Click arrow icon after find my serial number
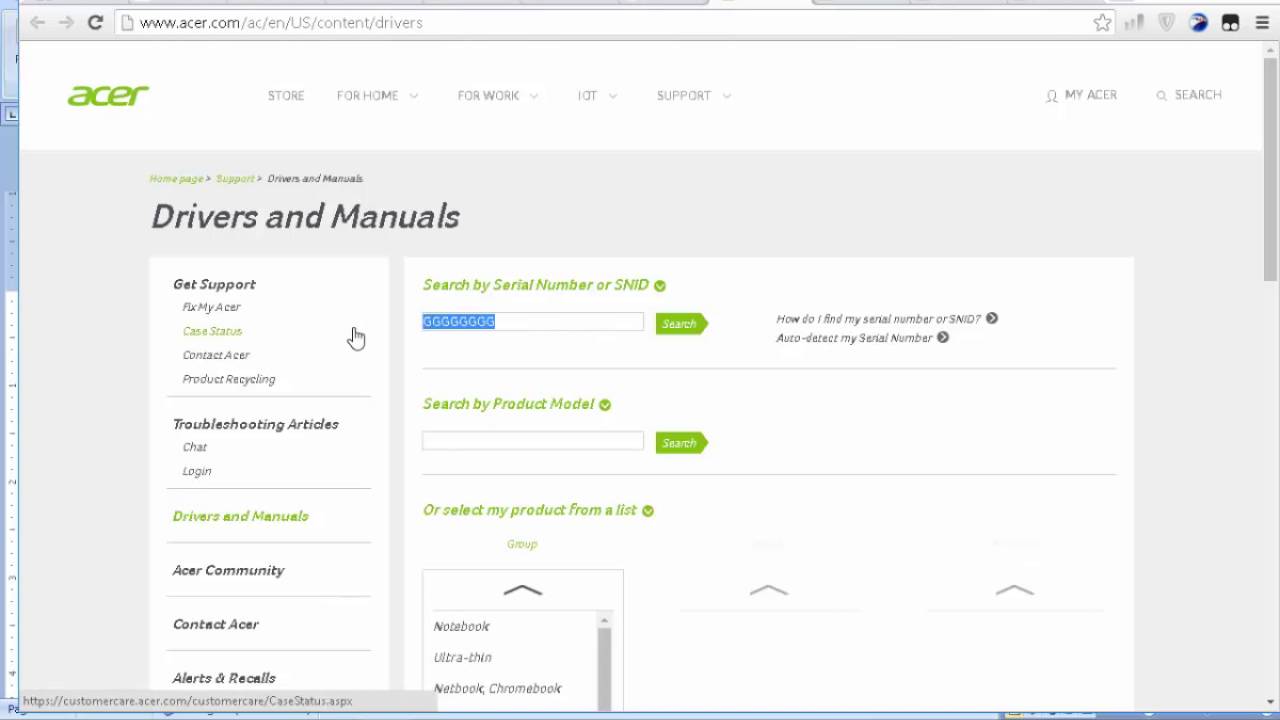The width and height of the screenshot is (1280, 720). 991,318
